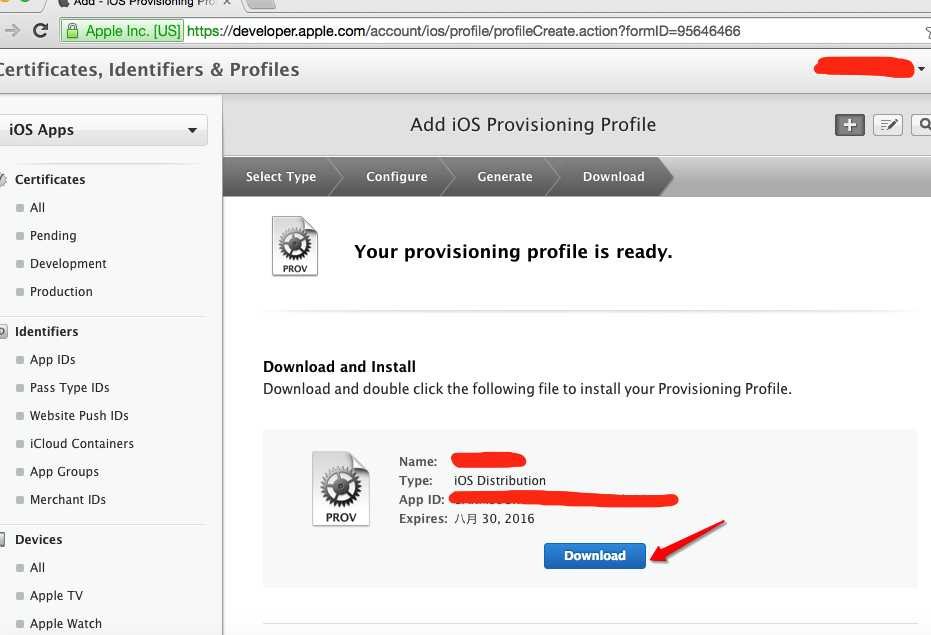Click the browser forward arrow
Image resolution: width=931 pixels, height=635 pixels.
point(12,31)
